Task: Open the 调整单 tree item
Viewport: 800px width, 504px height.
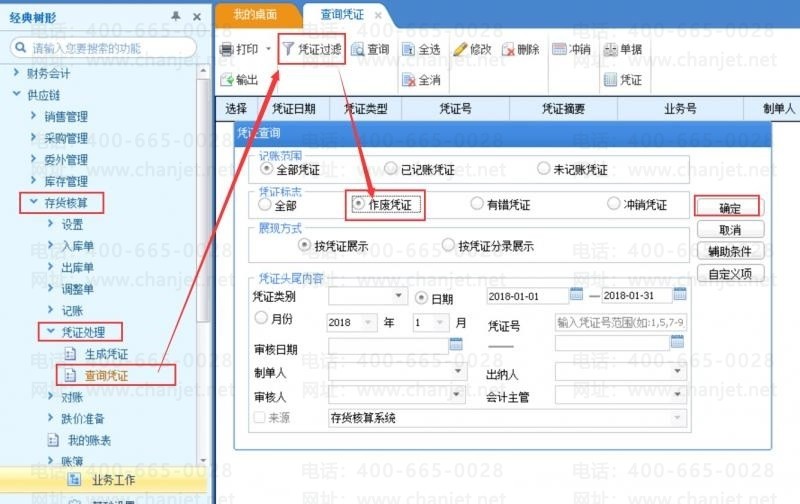Action: 78,289
